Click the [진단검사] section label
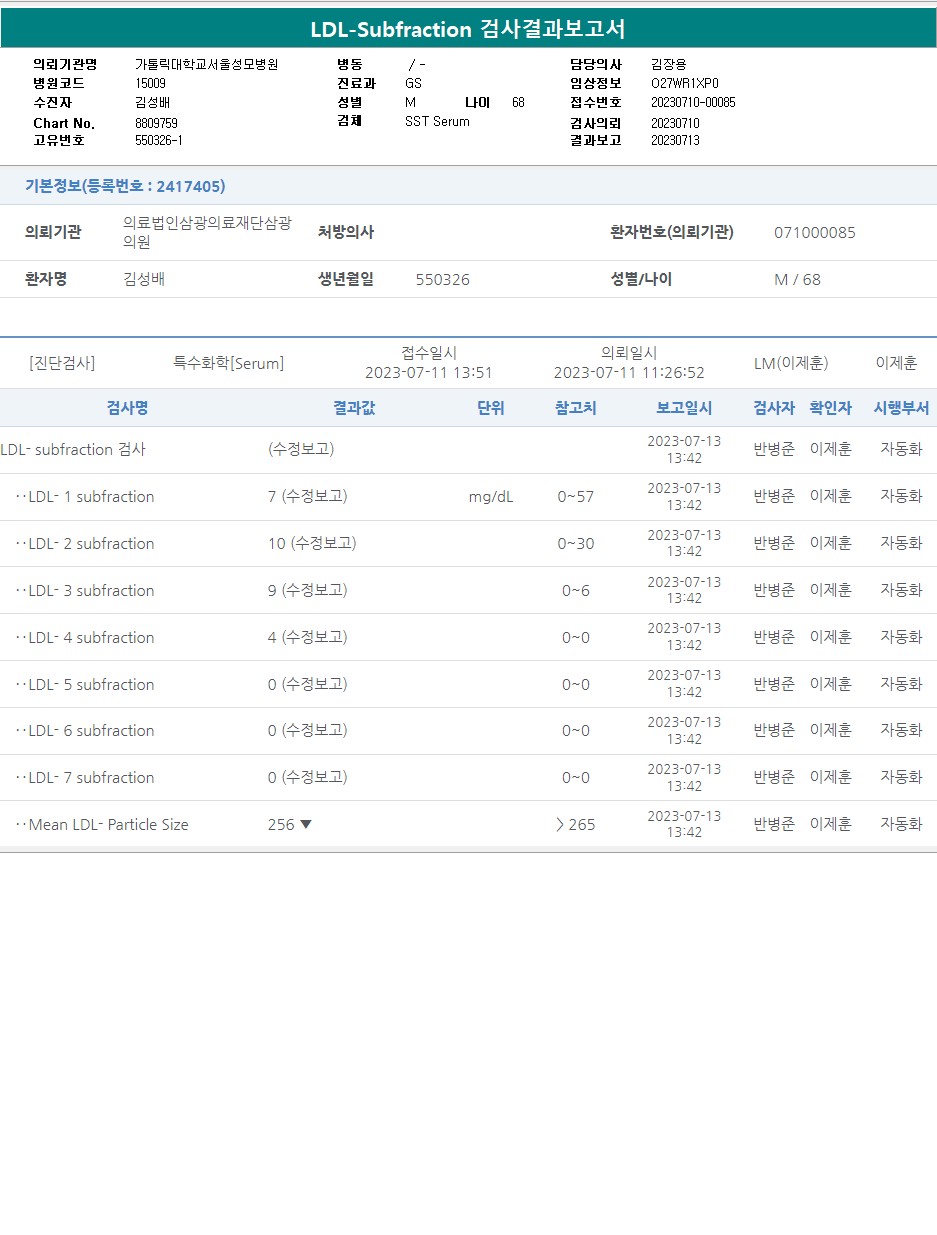 pos(62,364)
